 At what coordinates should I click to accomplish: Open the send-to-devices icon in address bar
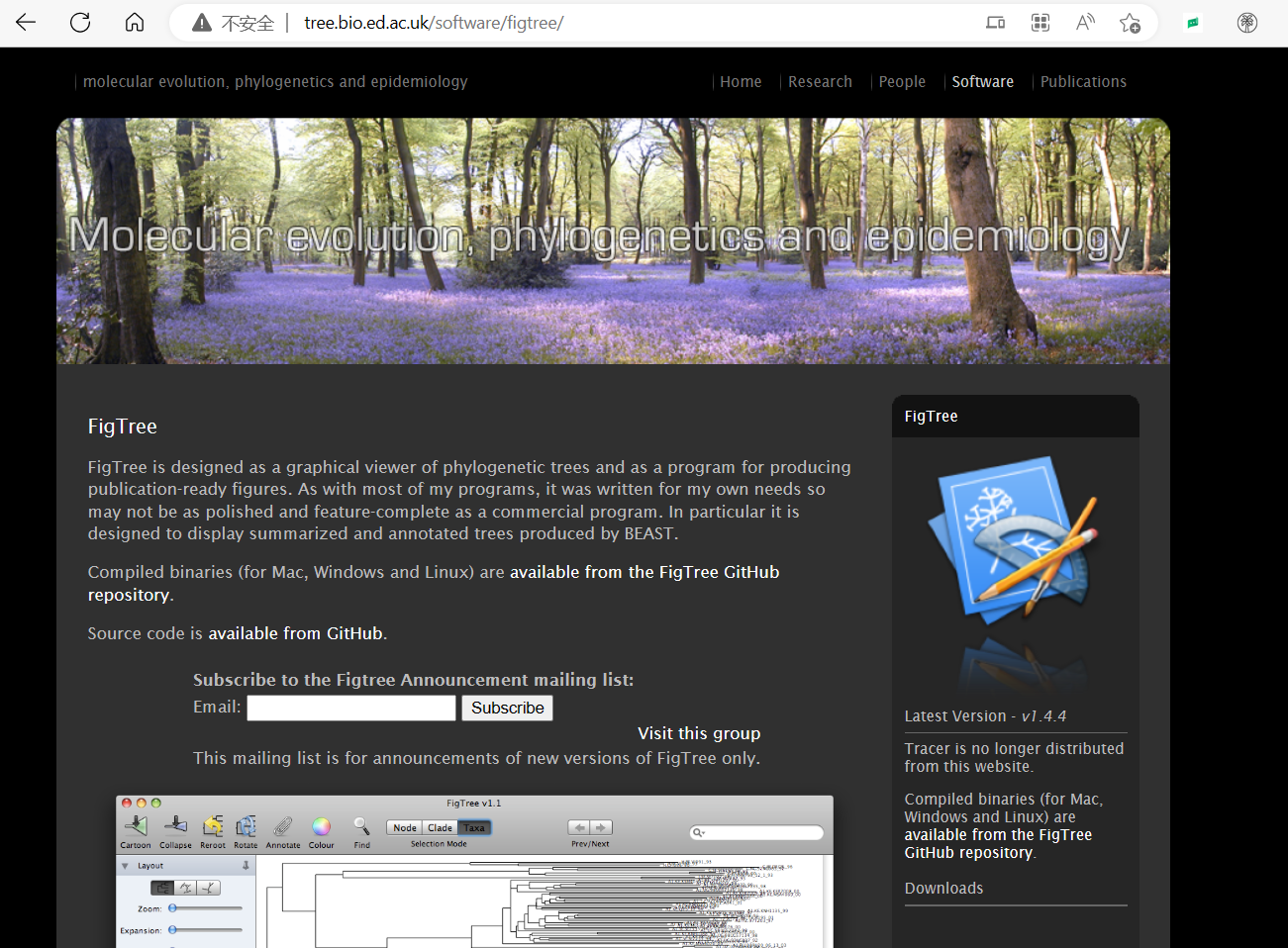coord(996,23)
